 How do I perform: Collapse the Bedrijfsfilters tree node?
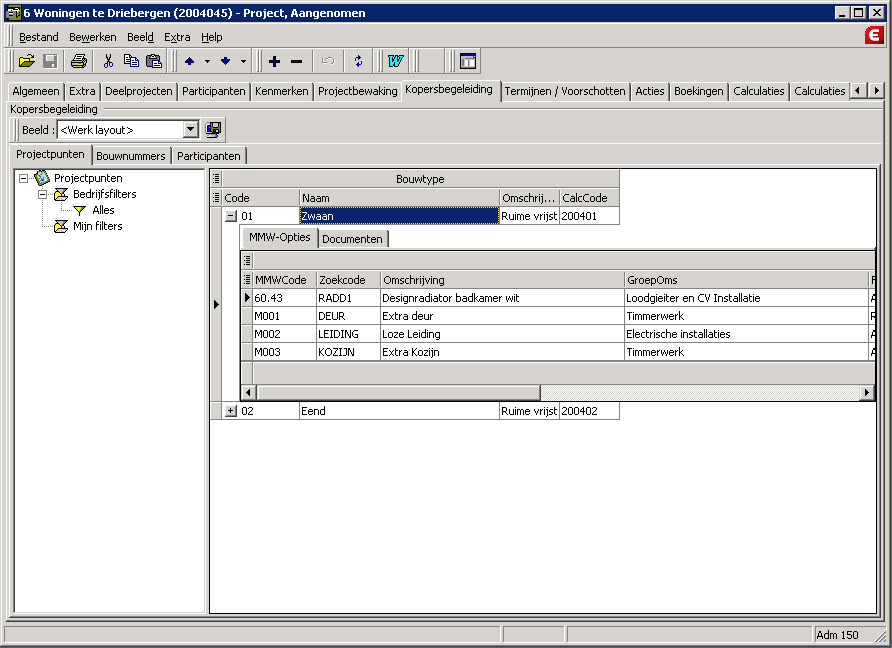point(44,194)
